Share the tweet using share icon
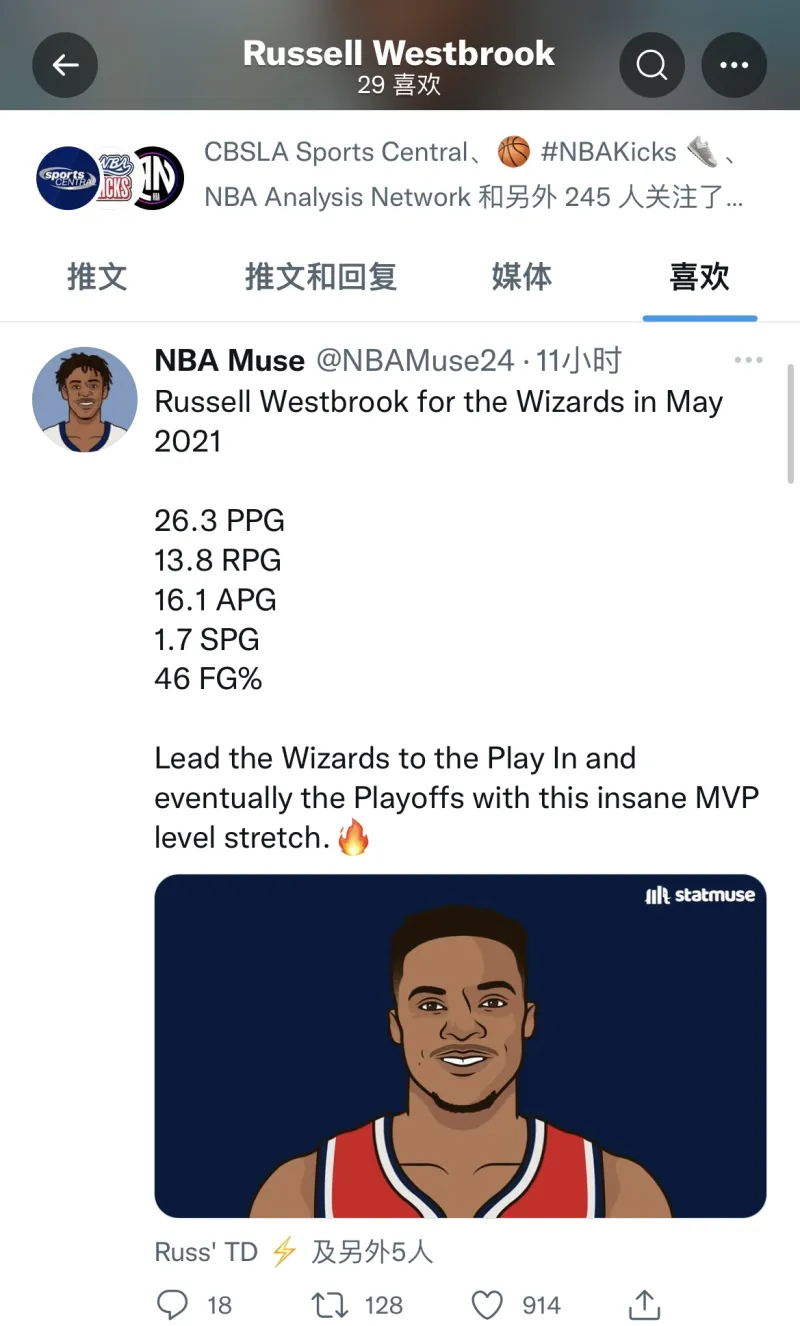Viewport: 800px width, 1326px height. [644, 1304]
